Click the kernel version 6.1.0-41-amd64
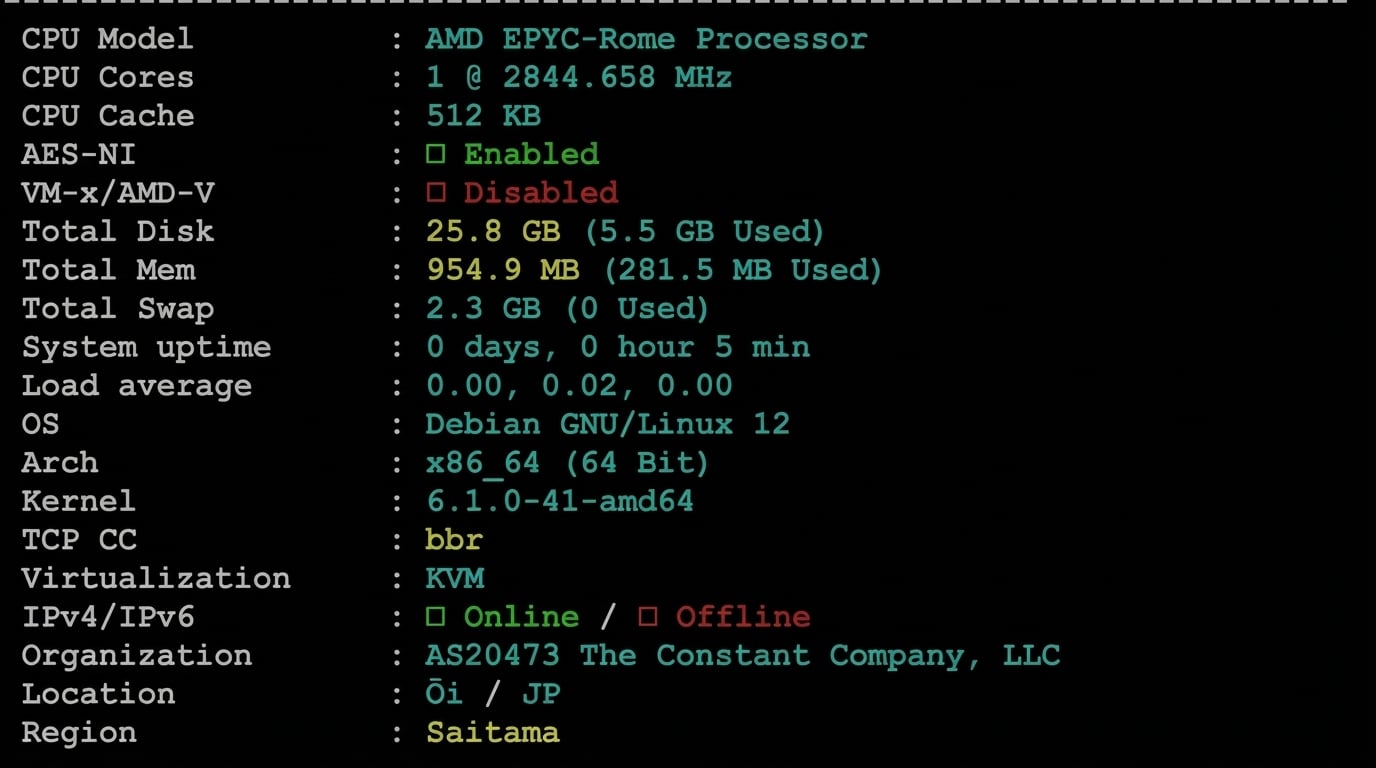This screenshot has width=1376, height=768. pos(559,501)
